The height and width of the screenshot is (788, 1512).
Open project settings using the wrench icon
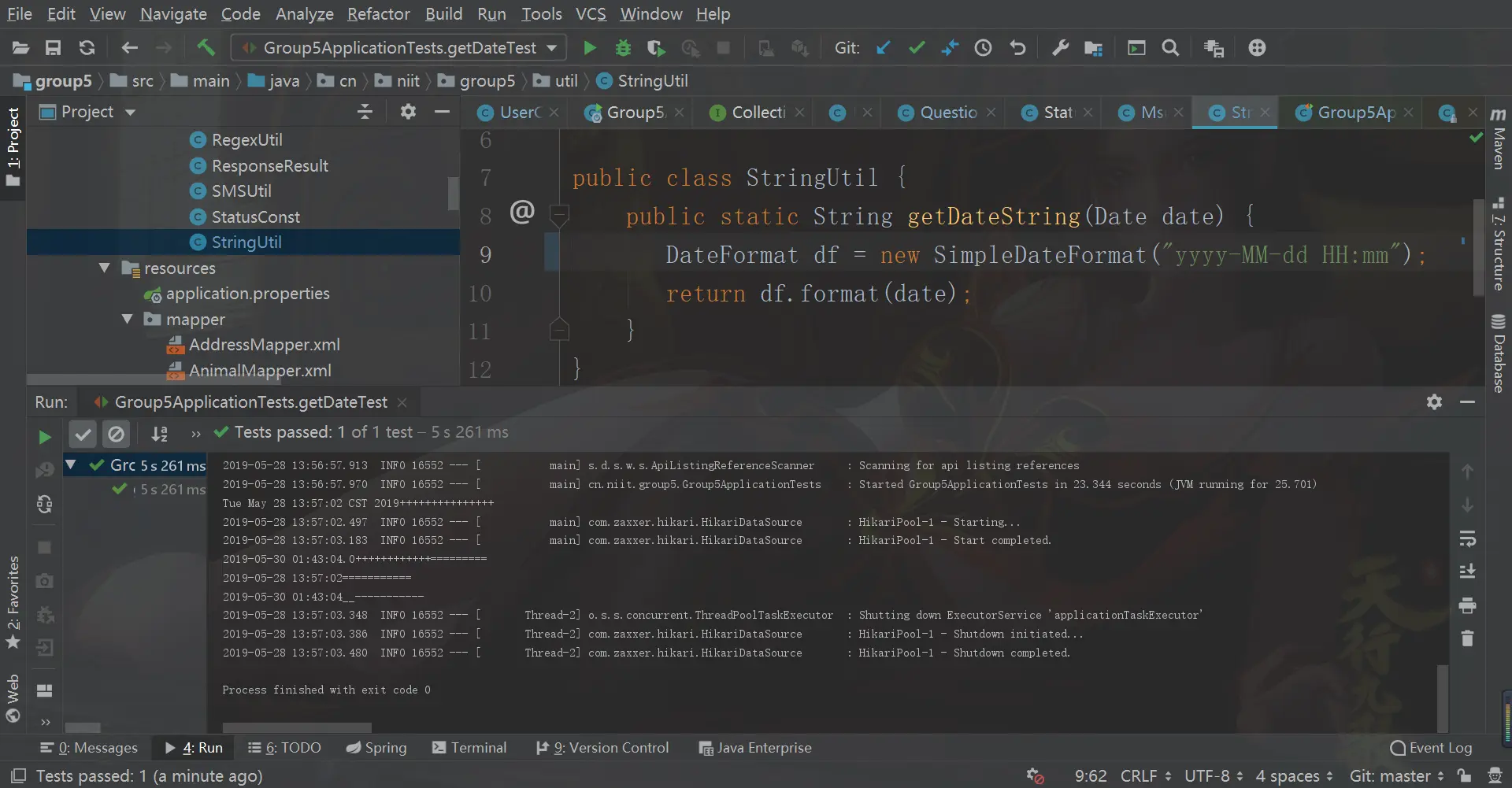pyautogui.click(x=1060, y=48)
